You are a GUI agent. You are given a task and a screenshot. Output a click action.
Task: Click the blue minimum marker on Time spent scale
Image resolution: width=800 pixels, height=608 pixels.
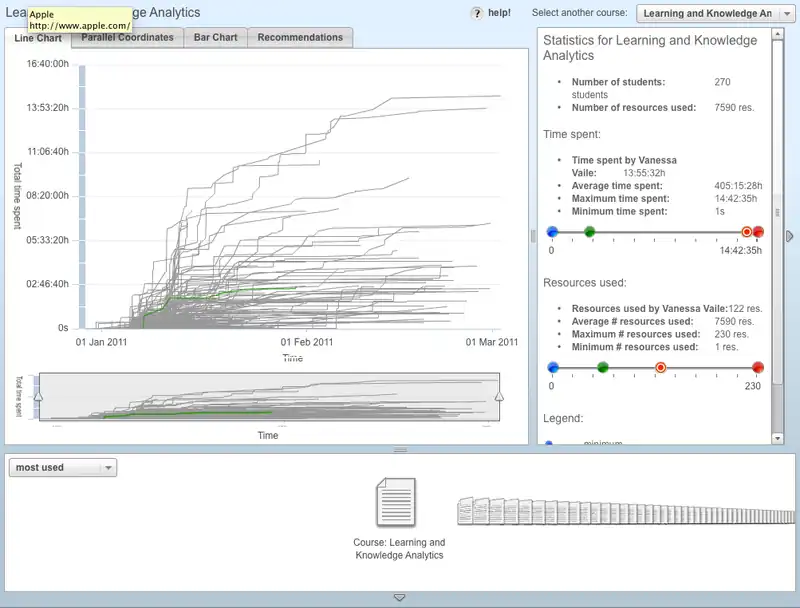click(x=552, y=232)
